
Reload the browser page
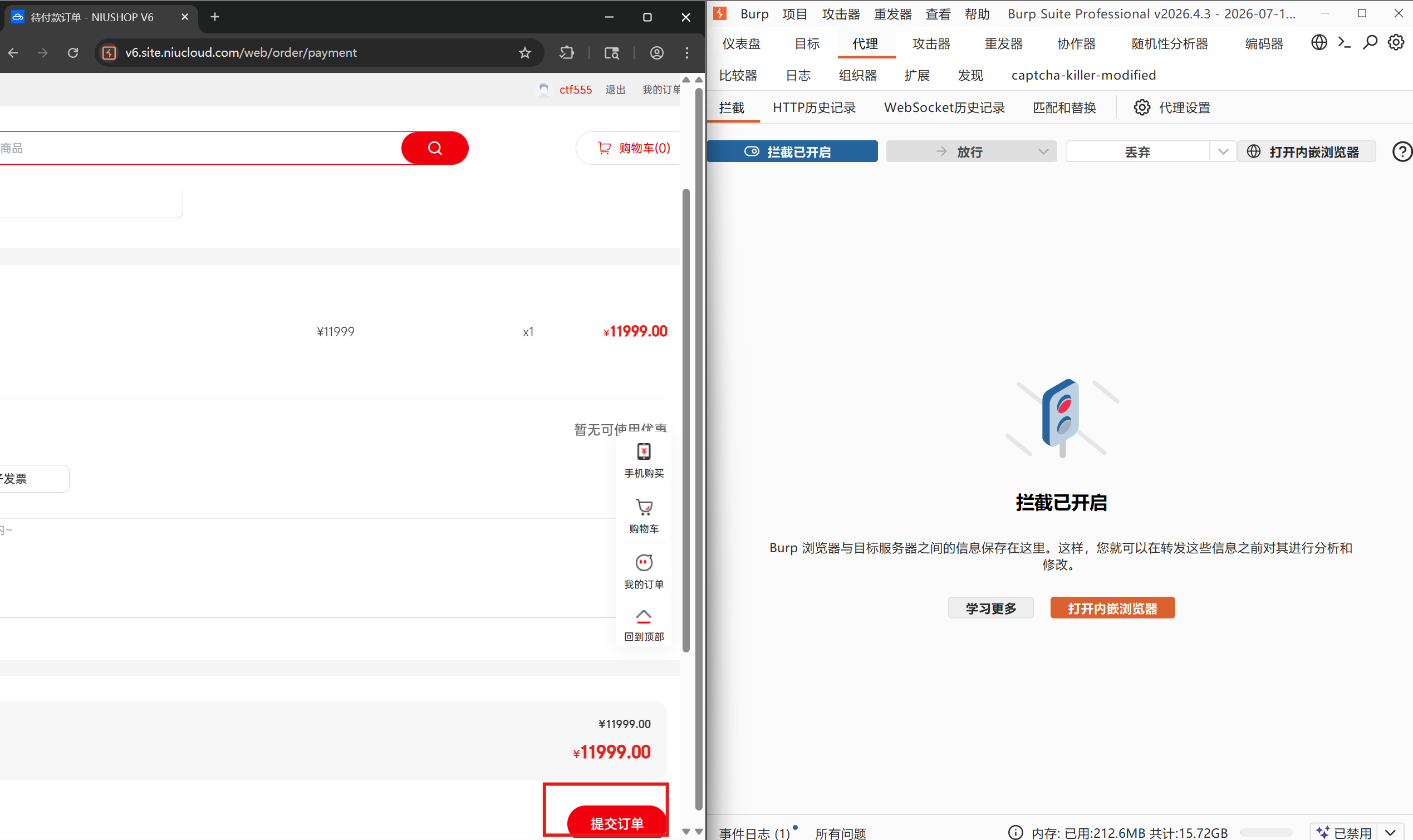[x=73, y=53]
